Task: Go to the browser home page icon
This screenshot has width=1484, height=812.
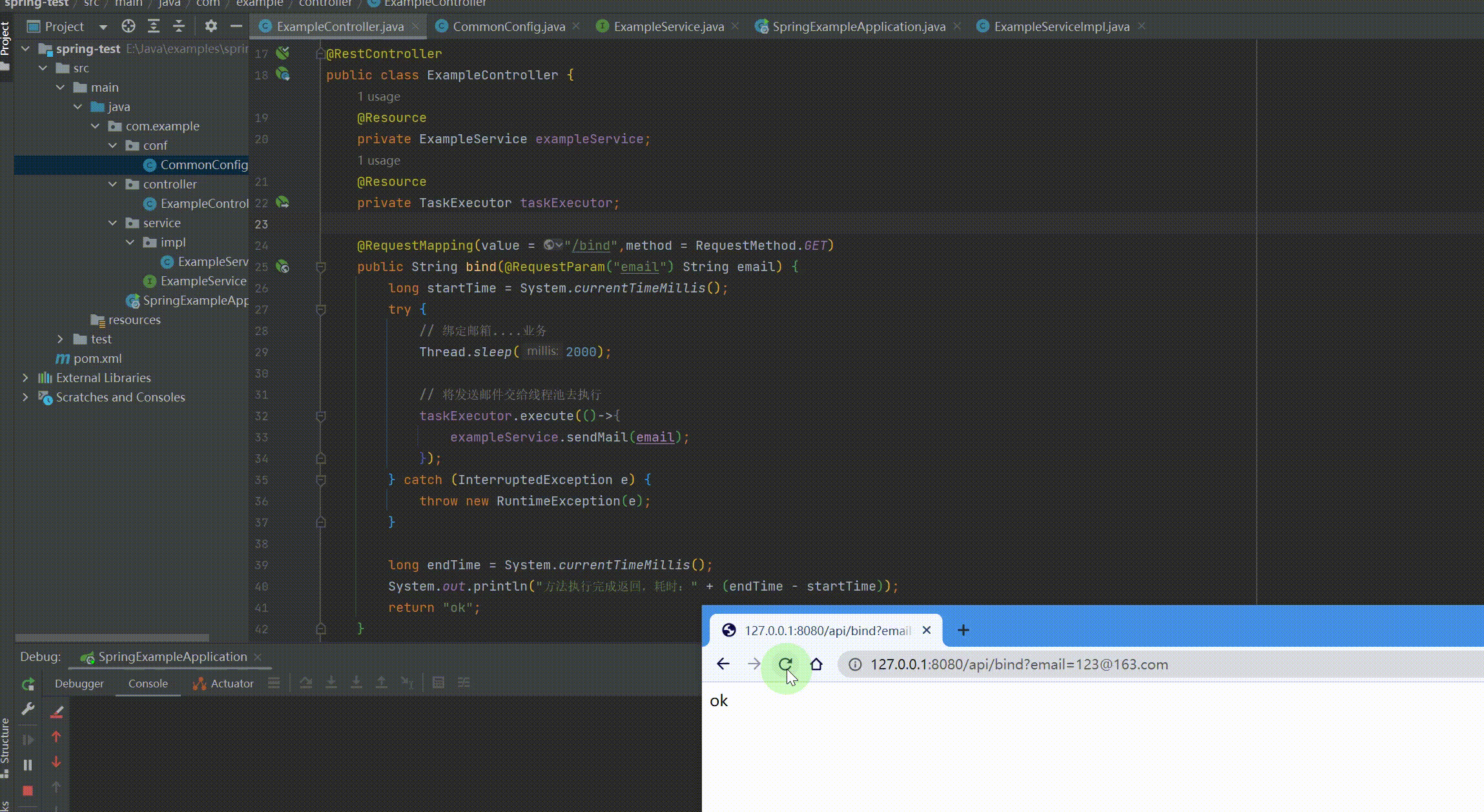Action: 816,664
